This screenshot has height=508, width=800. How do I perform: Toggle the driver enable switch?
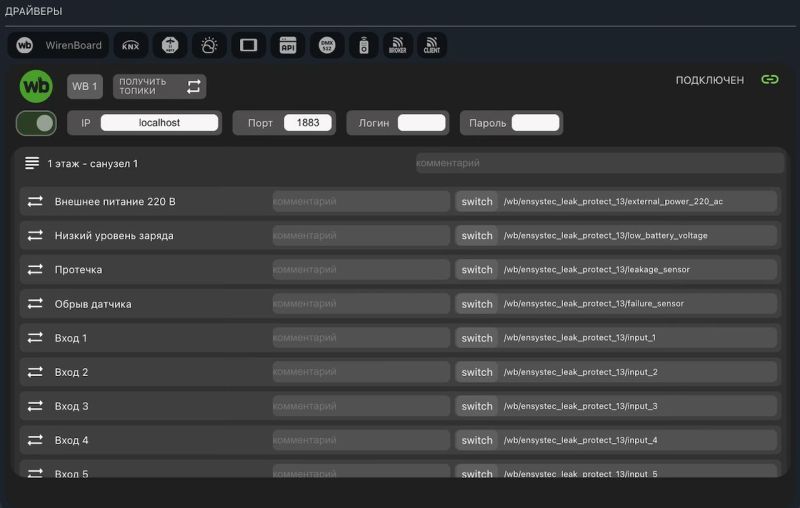[x=36, y=123]
